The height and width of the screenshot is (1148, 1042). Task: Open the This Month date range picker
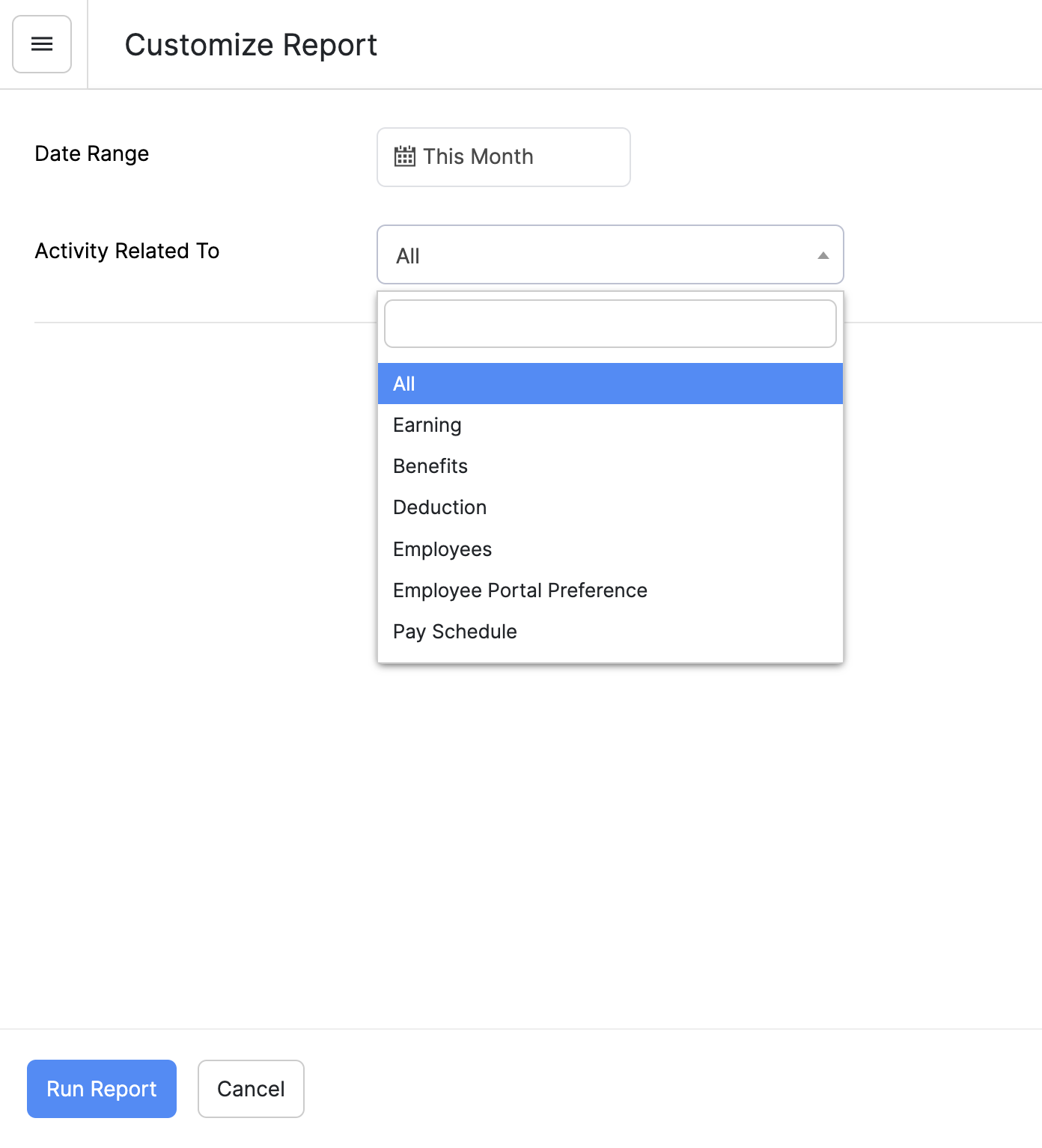pos(503,157)
